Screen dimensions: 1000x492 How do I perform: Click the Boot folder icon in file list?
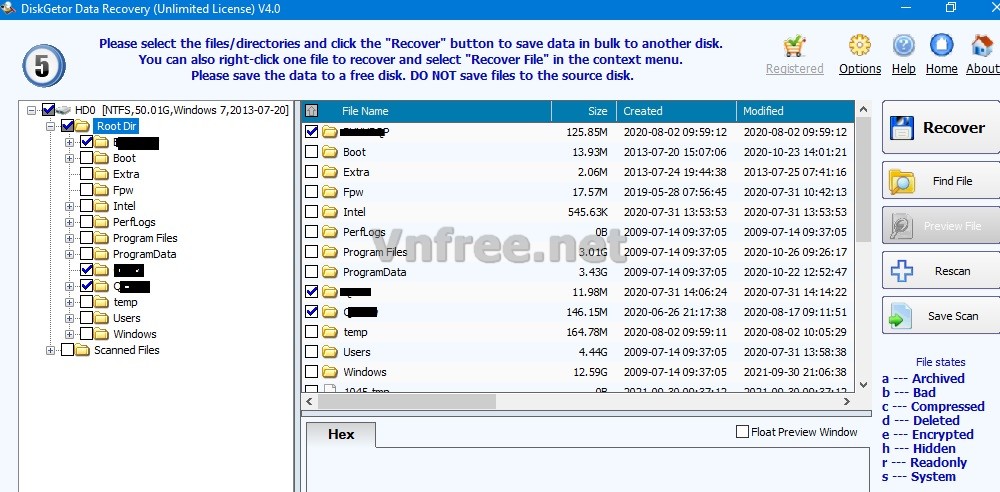coord(330,152)
